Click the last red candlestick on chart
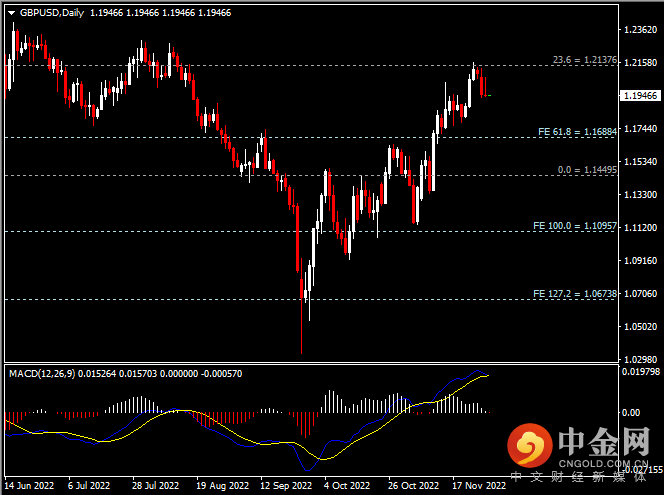Screen dimensions: 664x495 pos(484,87)
